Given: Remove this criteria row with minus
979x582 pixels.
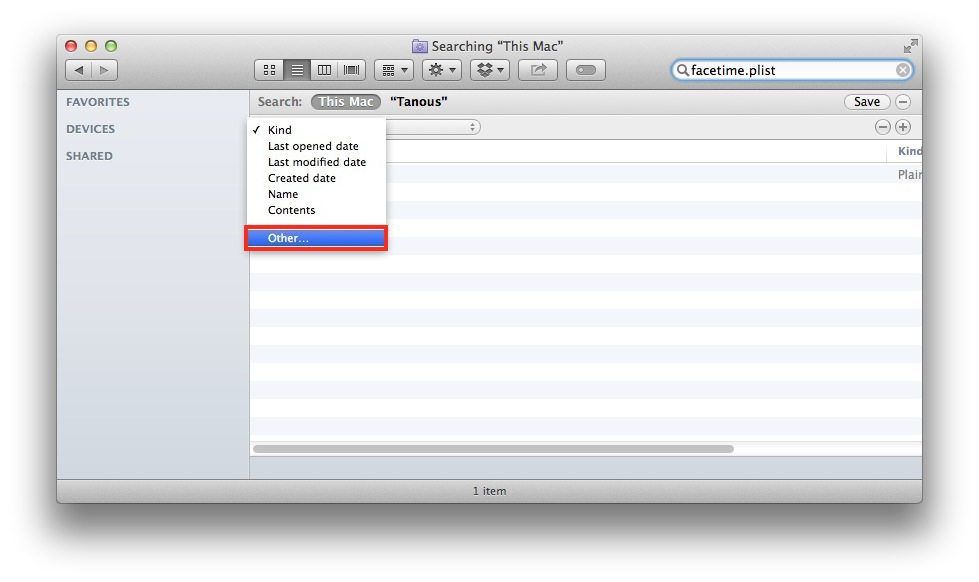Looking at the screenshot, I should click(882, 127).
